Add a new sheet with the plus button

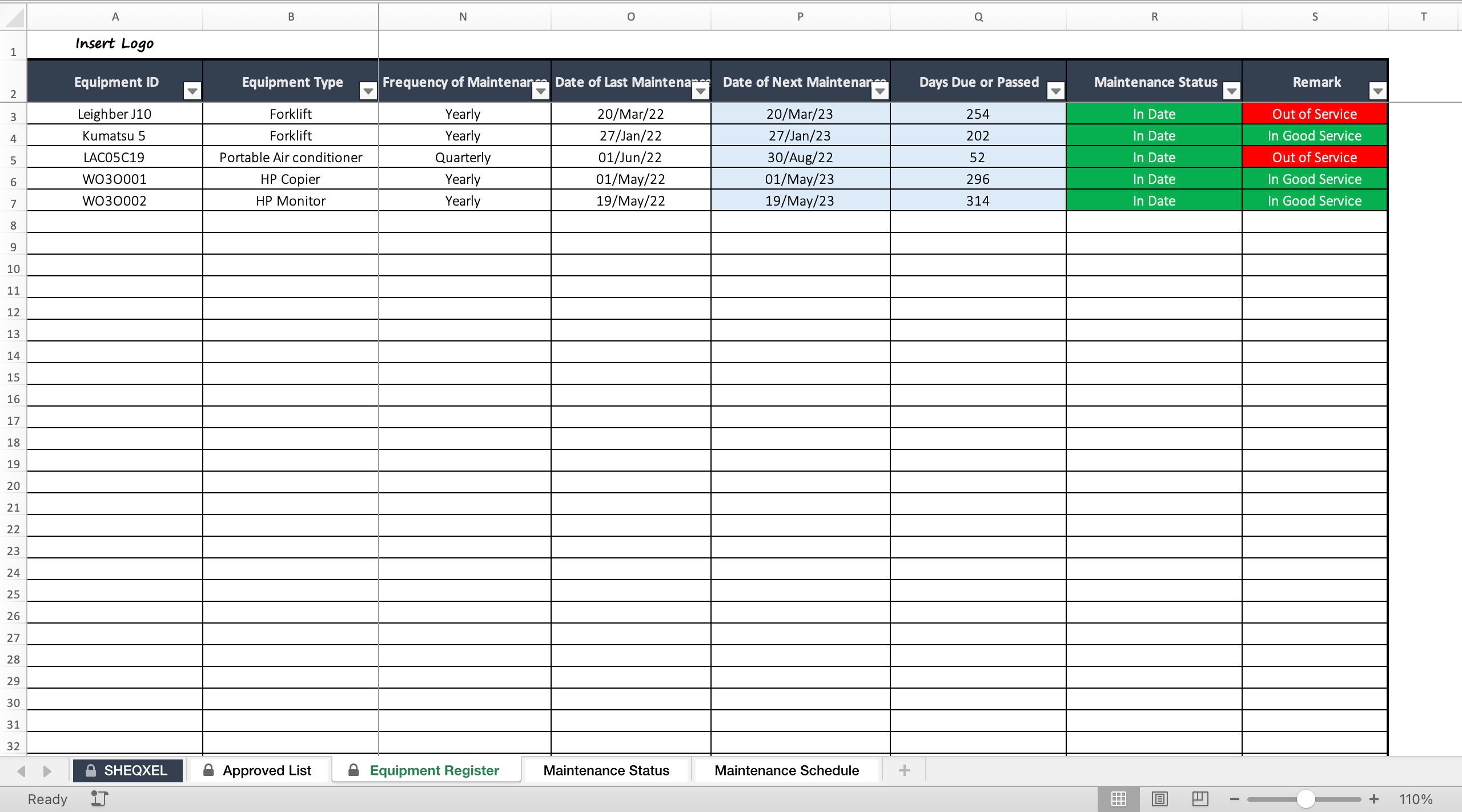pos(905,770)
